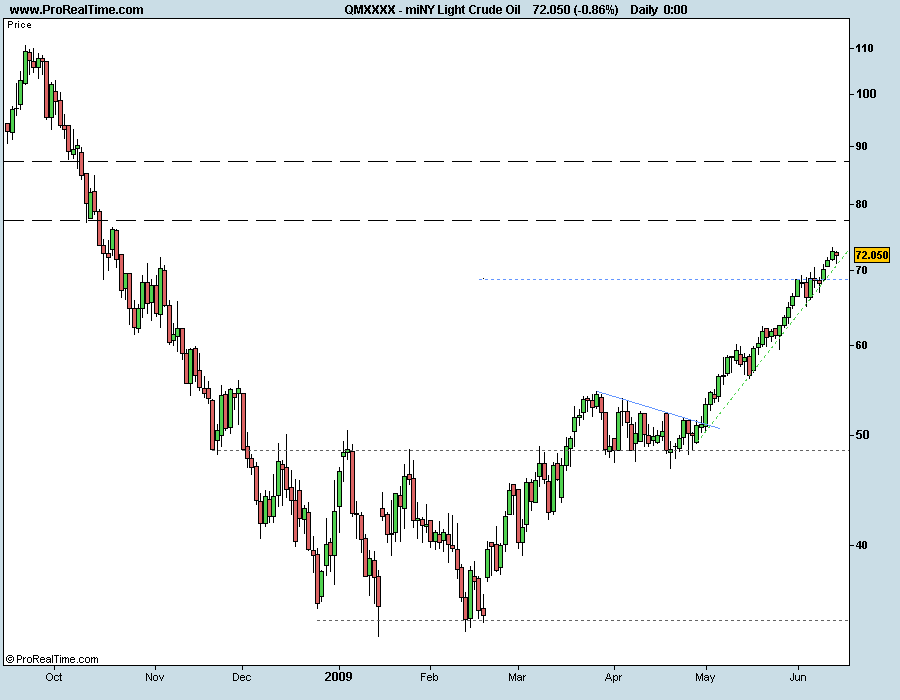Viewport: 900px width, 700px height.
Task: Click the '0:00' time label in header
Action: (x=675, y=10)
